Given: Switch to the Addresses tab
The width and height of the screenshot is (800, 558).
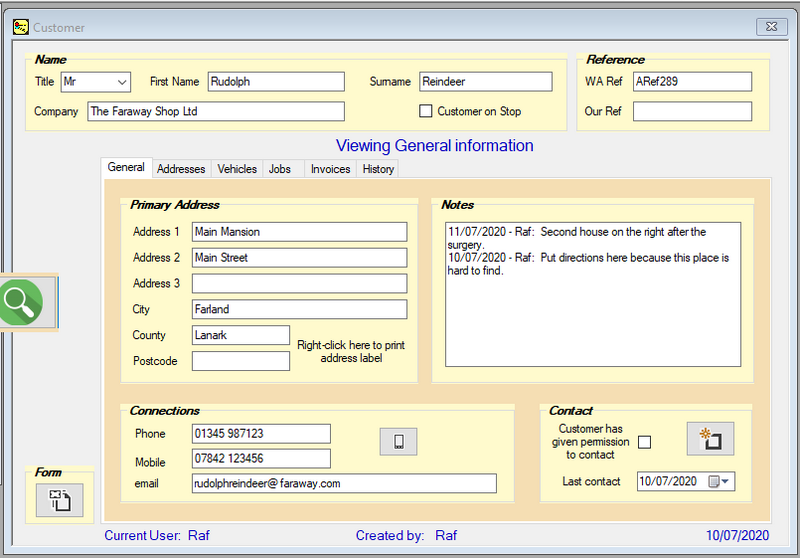Looking at the screenshot, I should click(181, 169).
